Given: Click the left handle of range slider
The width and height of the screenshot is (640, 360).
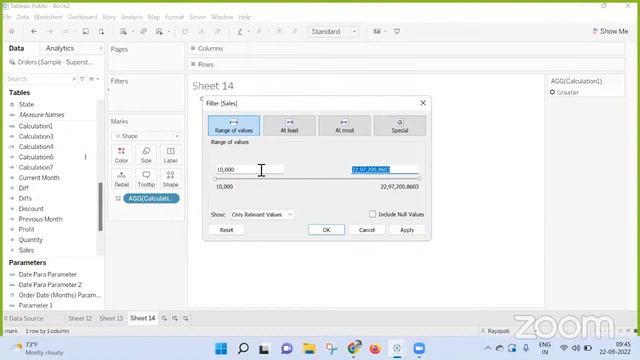Looking at the screenshot, I should coord(215,179).
